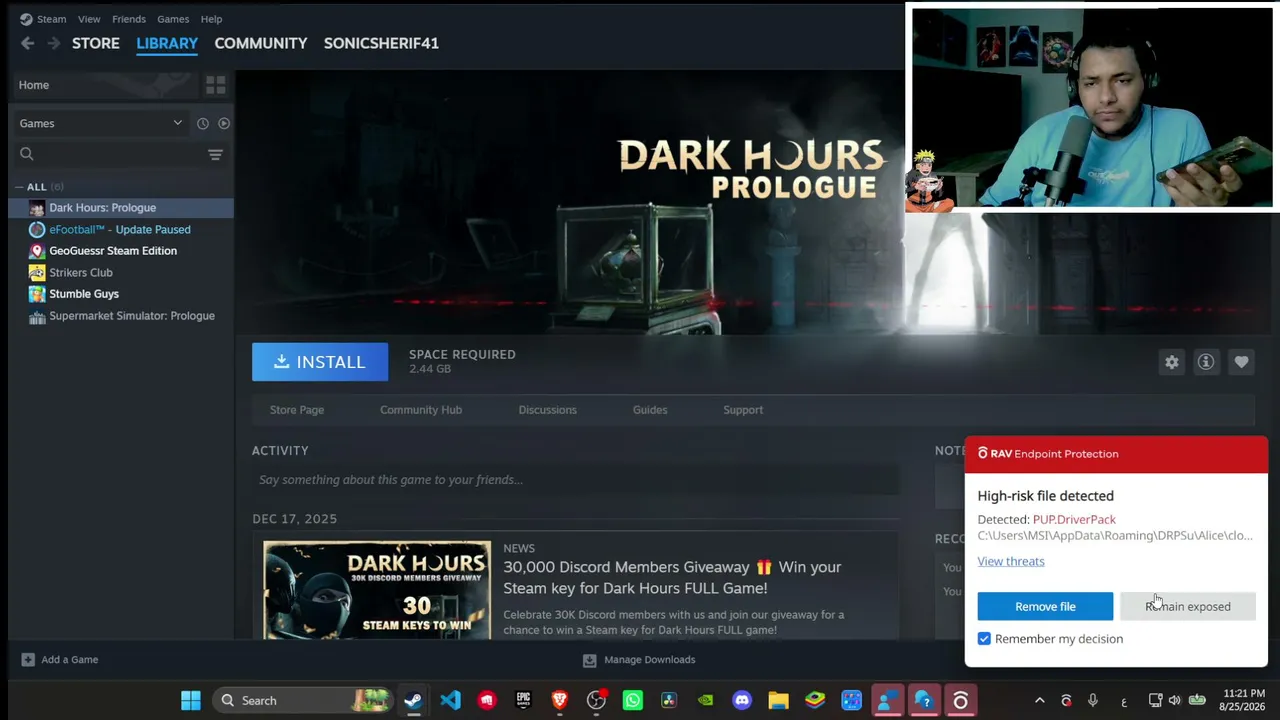
Task: Open Epic Games Launcher from taskbar
Action: point(523,700)
